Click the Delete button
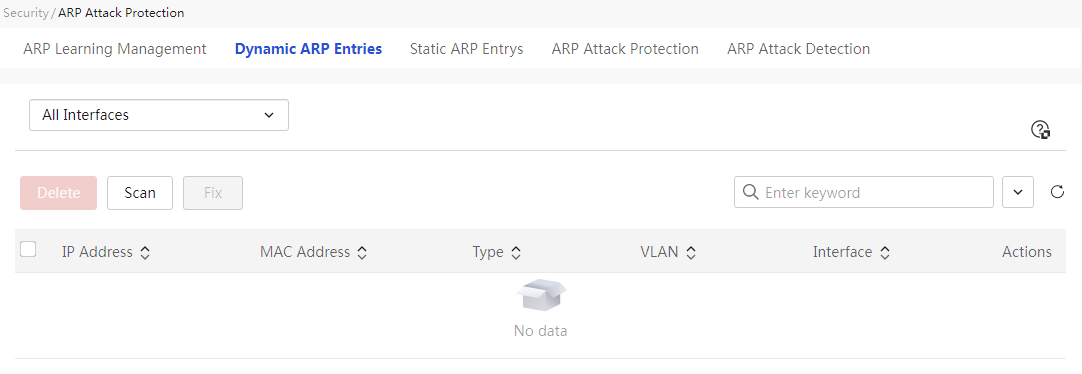The width and height of the screenshot is (1082, 374). pos(59,193)
